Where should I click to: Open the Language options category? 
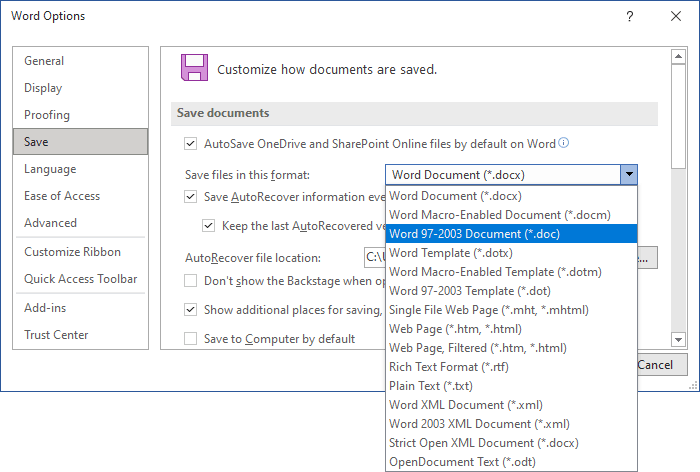(80, 169)
